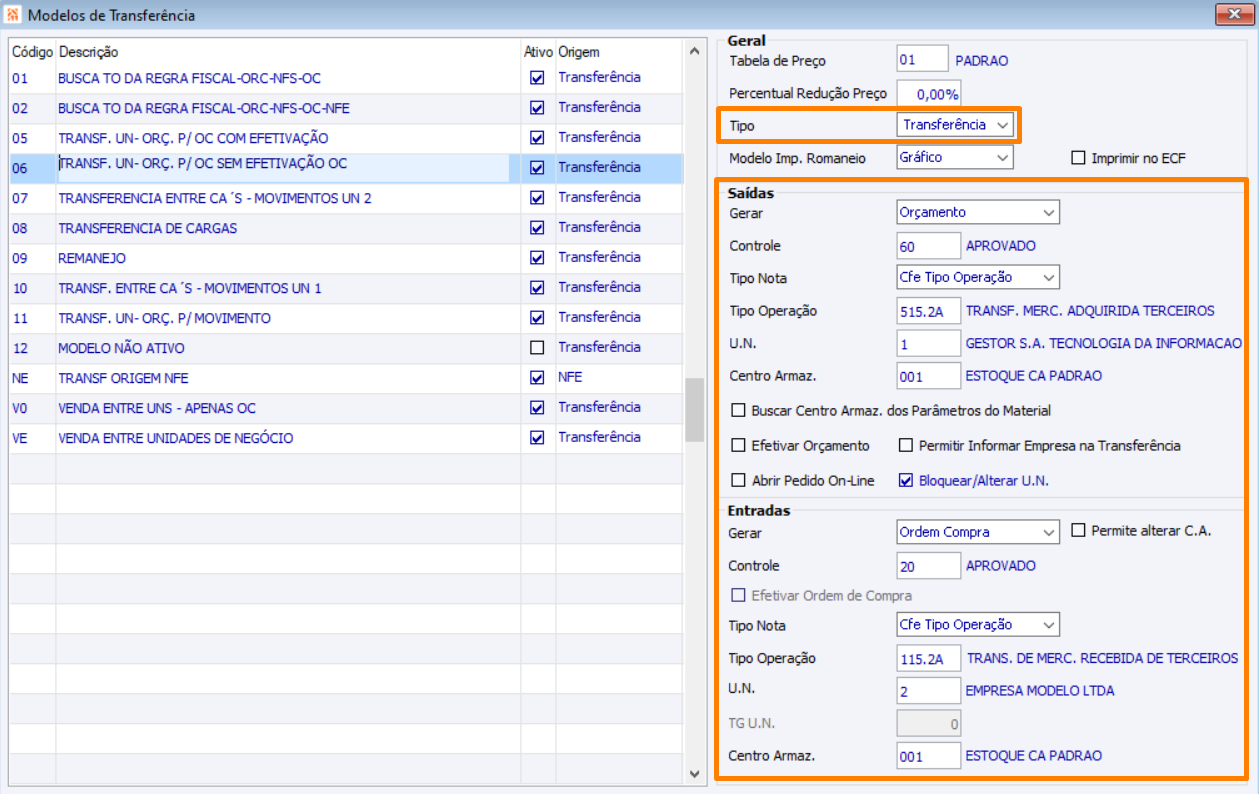
Task: Click Saídas Centro Armaz. field 001
Action: [x=929, y=376]
